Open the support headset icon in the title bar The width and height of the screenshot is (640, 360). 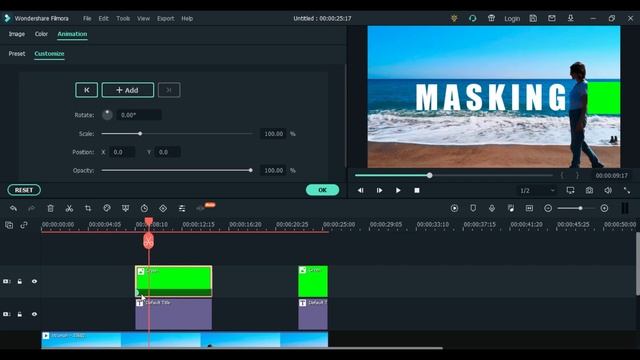(x=473, y=18)
